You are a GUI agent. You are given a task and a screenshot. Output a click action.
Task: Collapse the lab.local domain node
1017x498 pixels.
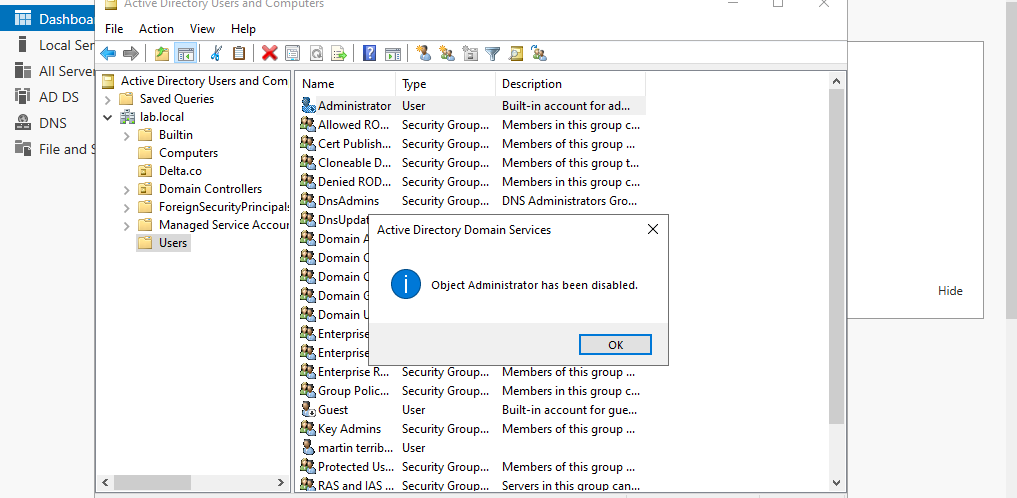click(108, 117)
